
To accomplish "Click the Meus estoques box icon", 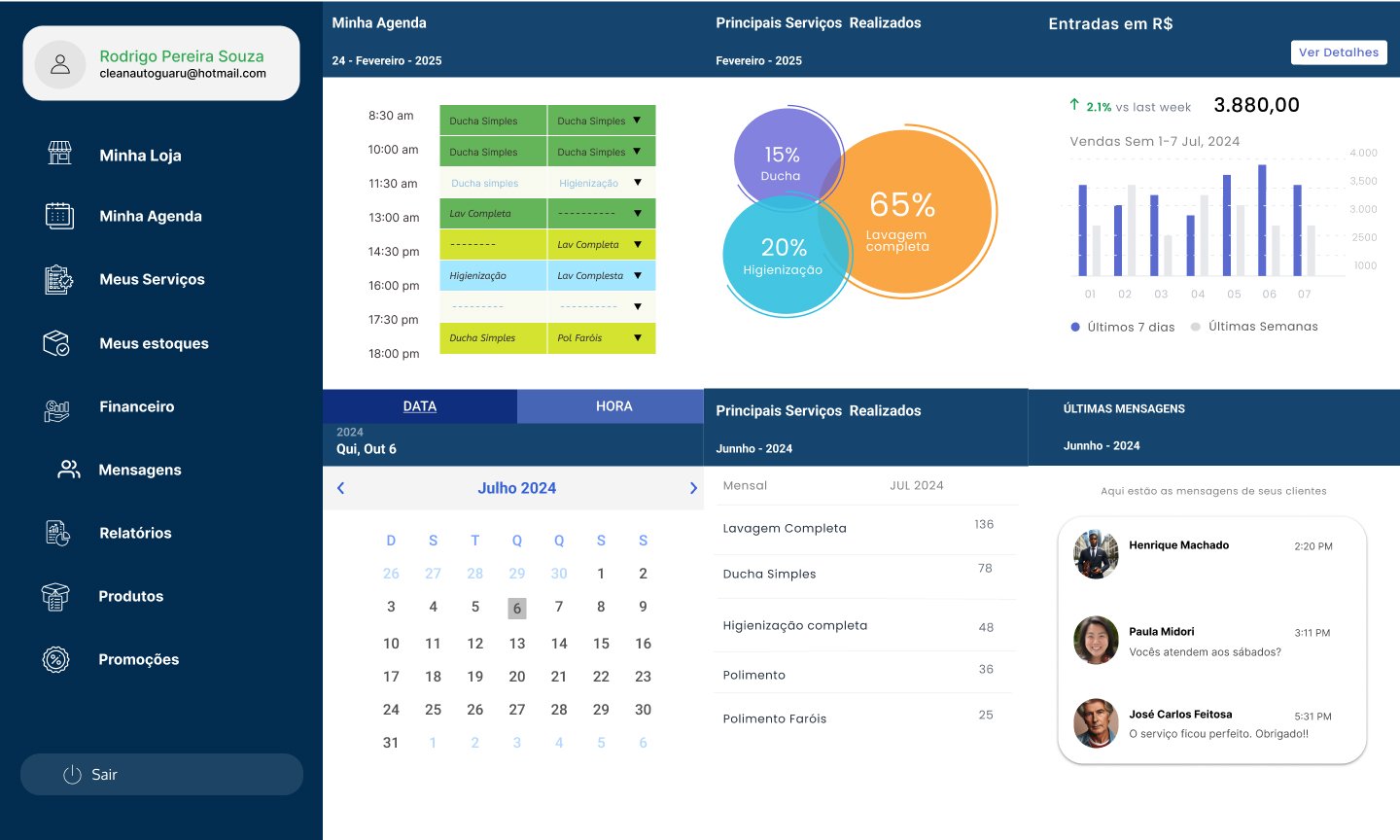I will click(x=56, y=343).
